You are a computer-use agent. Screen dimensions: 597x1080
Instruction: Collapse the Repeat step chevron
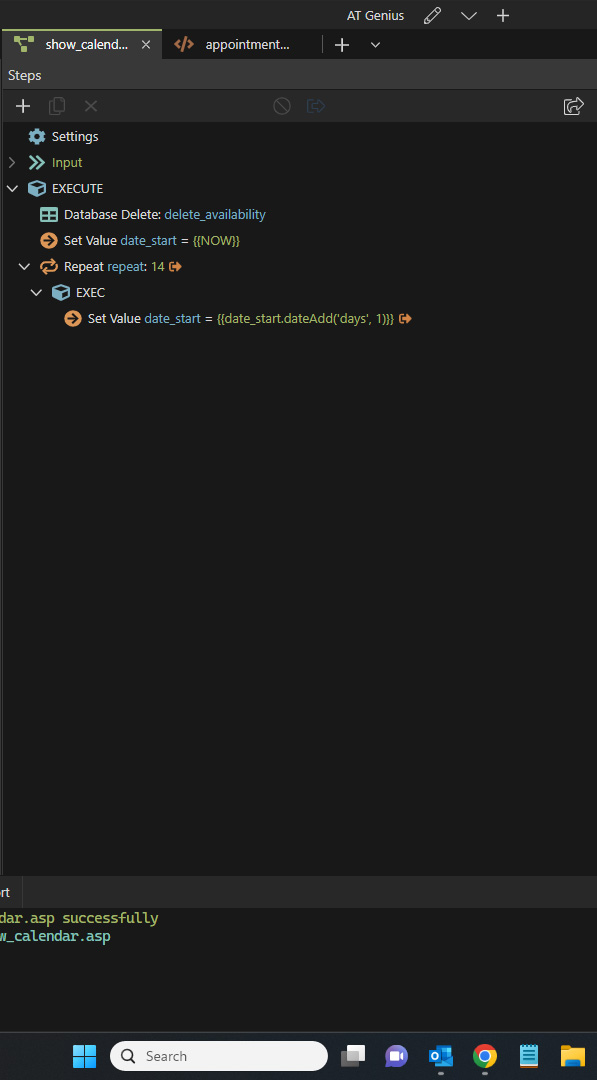coord(24,267)
